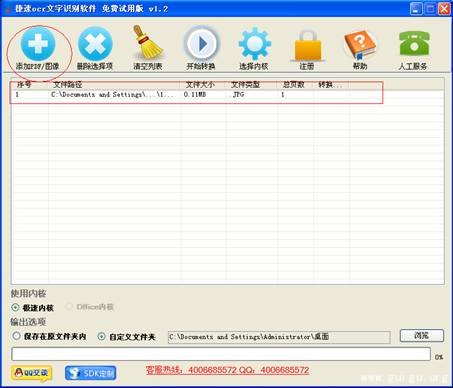
Task: Clear the list with the broom icon
Action: click(x=148, y=43)
